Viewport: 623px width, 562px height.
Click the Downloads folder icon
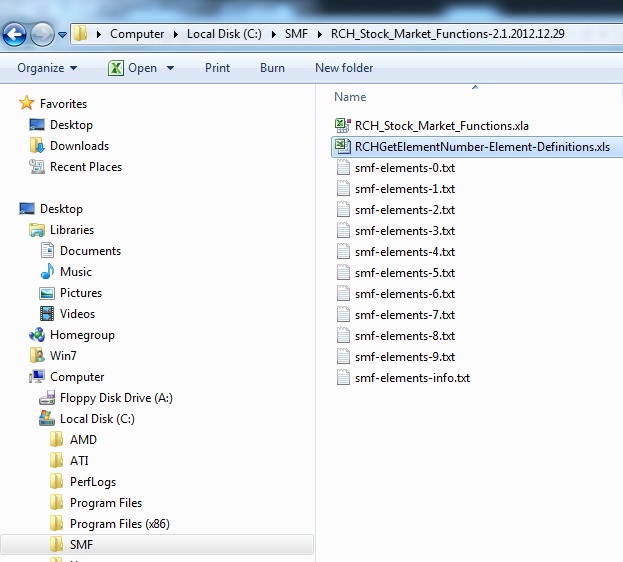(37, 145)
